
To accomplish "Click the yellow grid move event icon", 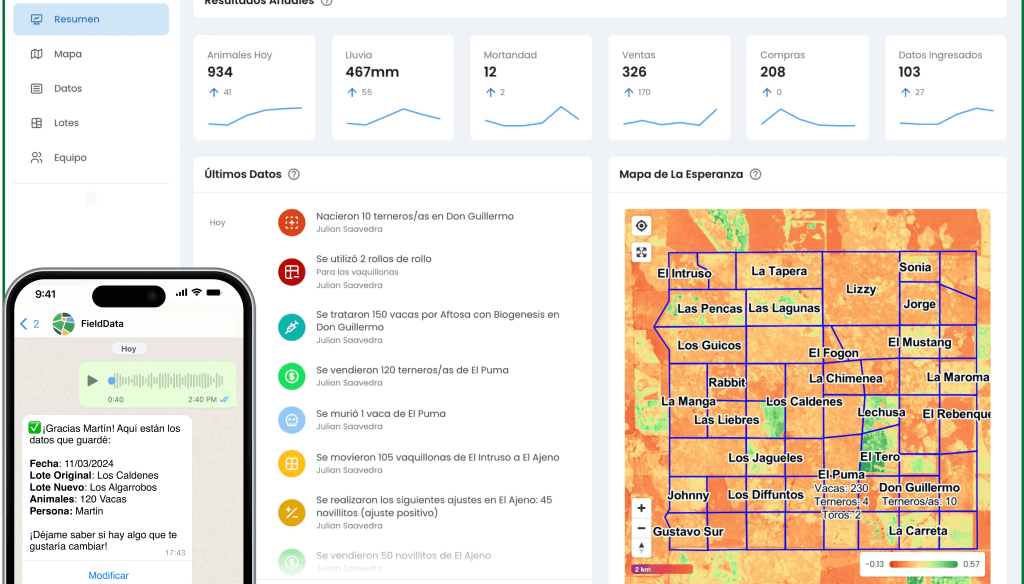I will click(291, 463).
